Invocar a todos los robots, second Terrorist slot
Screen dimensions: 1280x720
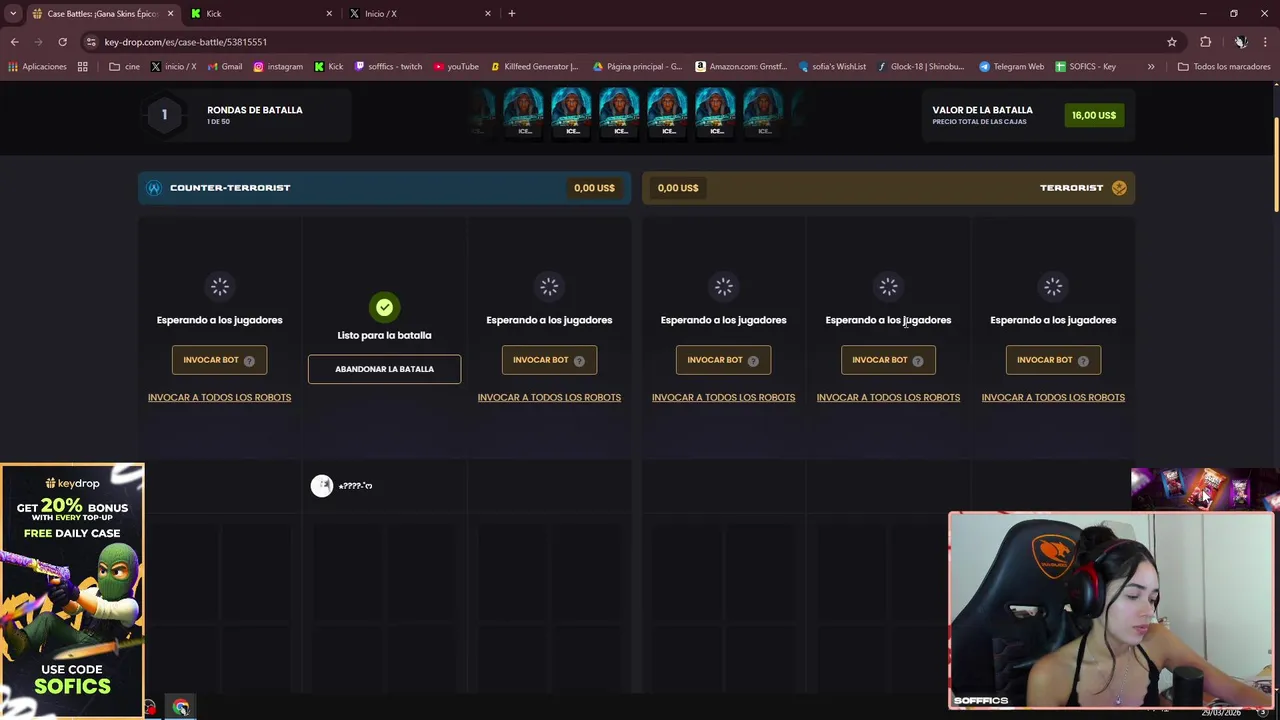888,397
